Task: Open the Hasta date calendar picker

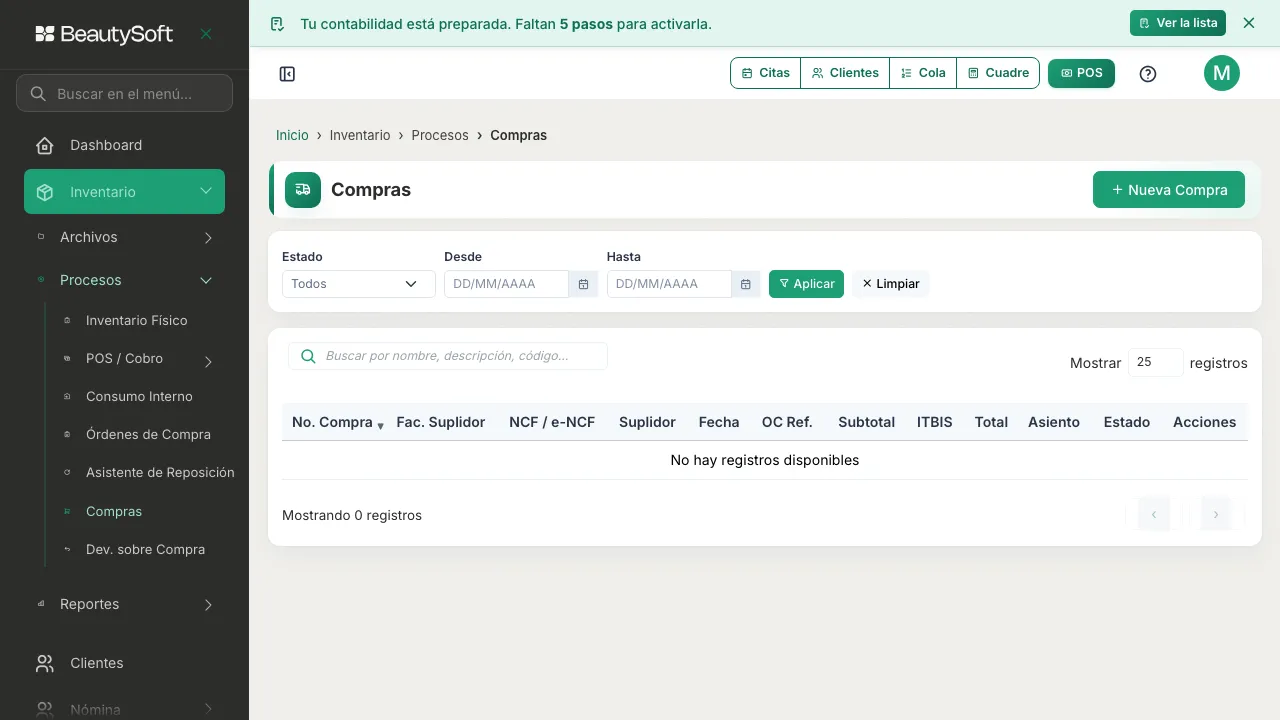Action: 745,284
